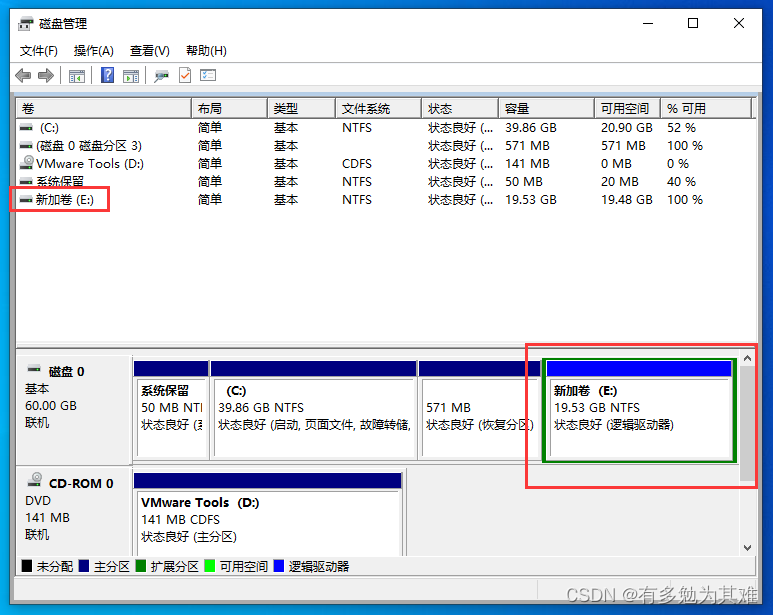
Task: Select the VMware Tools (D:) 141 MB CDFS block
Action: point(268,515)
